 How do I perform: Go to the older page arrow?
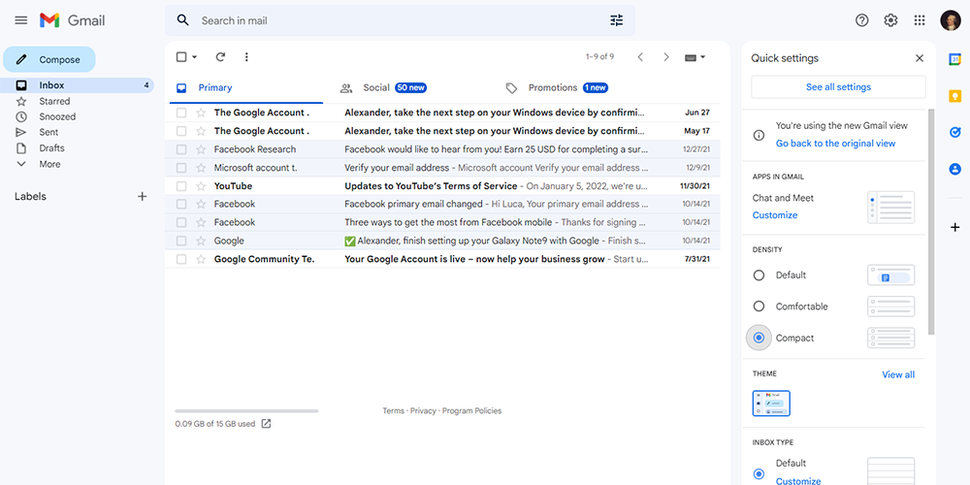(x=666, y=57)
